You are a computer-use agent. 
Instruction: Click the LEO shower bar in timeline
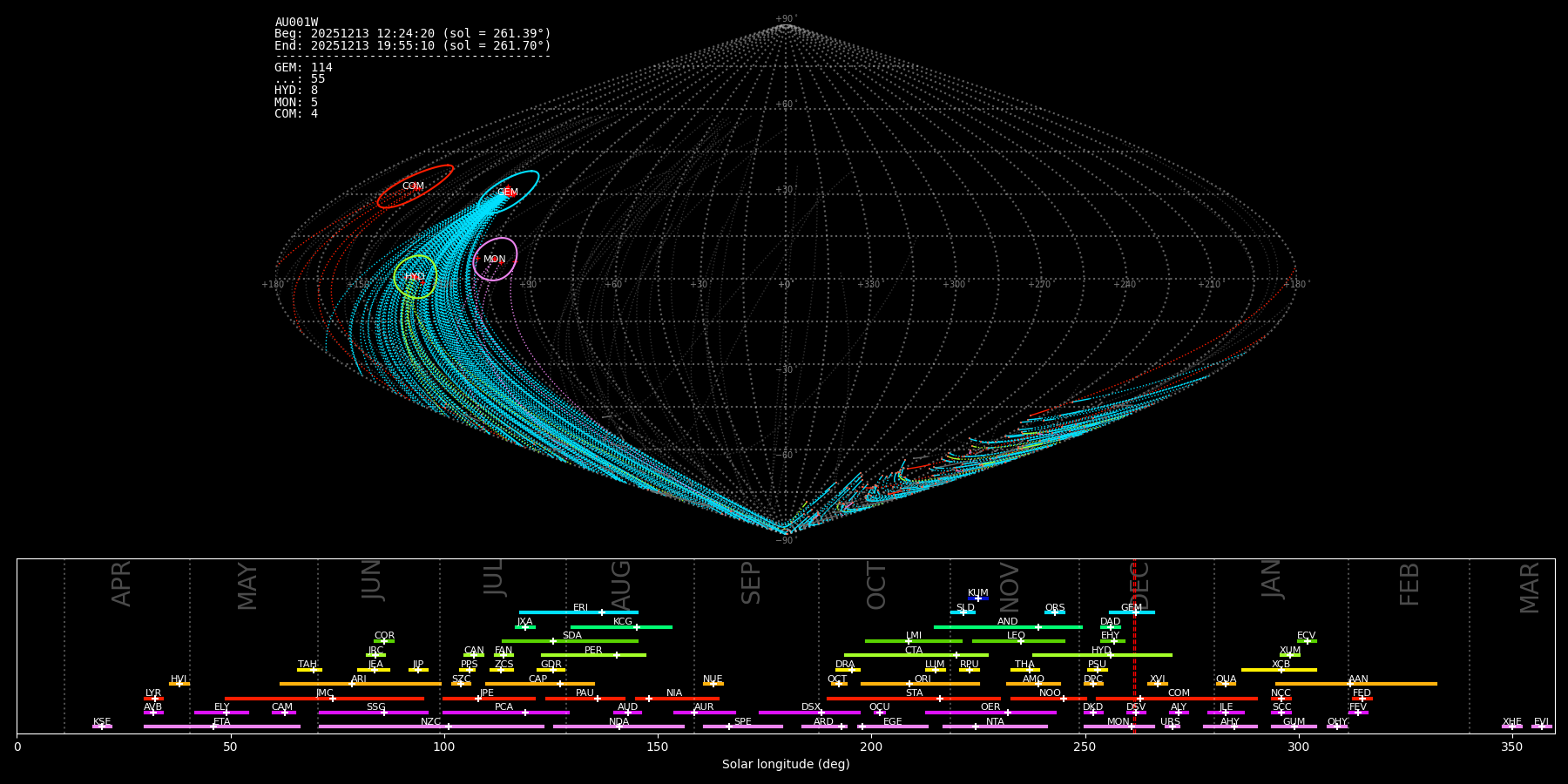tap(1018, 641)
